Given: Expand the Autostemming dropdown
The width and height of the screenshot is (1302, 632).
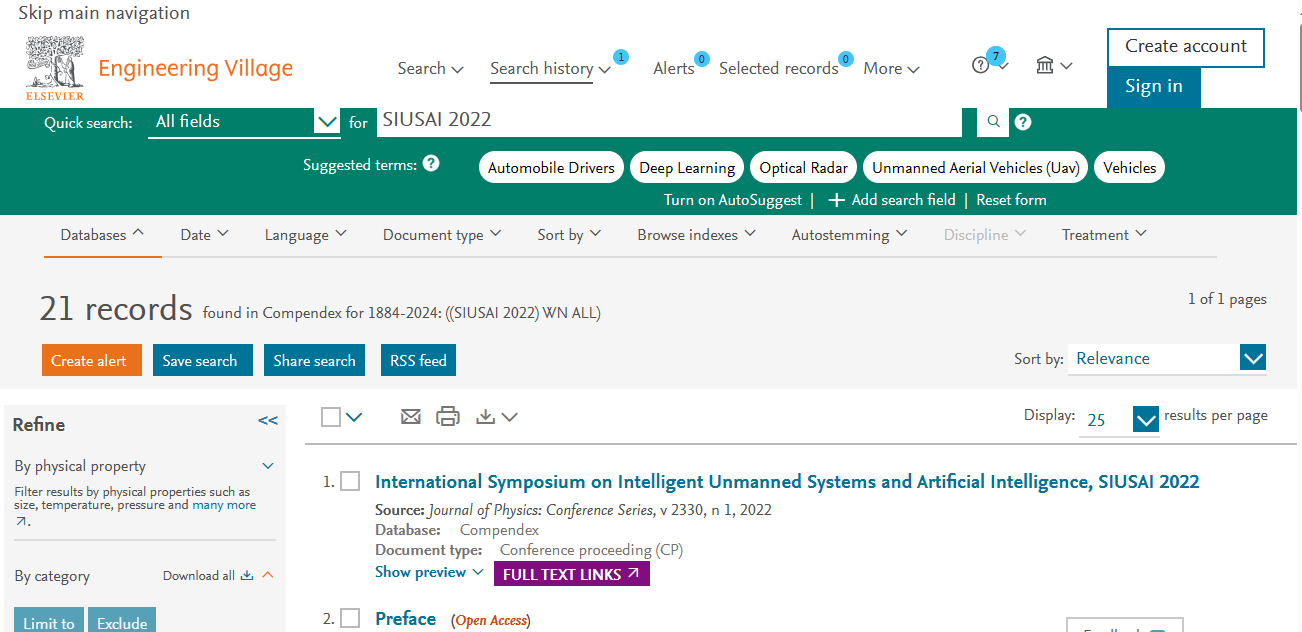Looking at the screenshot, I should click(849, 235).
